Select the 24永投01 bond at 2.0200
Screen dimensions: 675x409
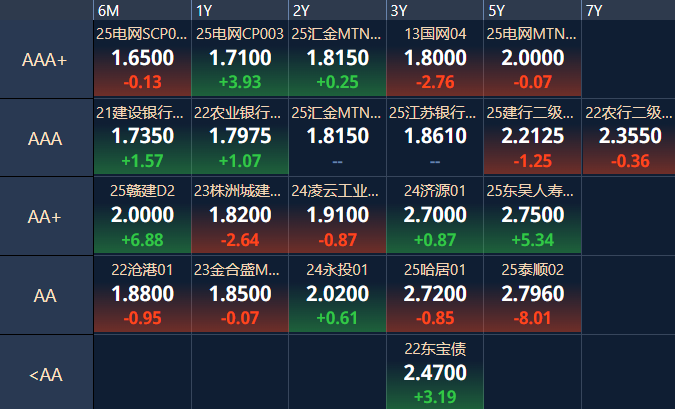click(x=337, y=295)
